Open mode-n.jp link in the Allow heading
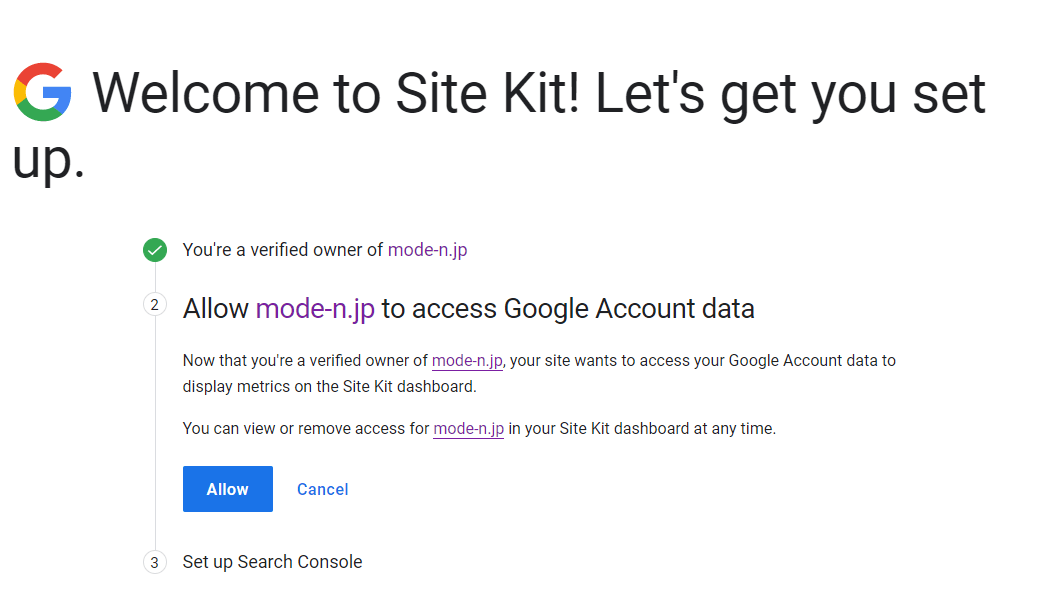The image size is (1042, 615). 315,309
